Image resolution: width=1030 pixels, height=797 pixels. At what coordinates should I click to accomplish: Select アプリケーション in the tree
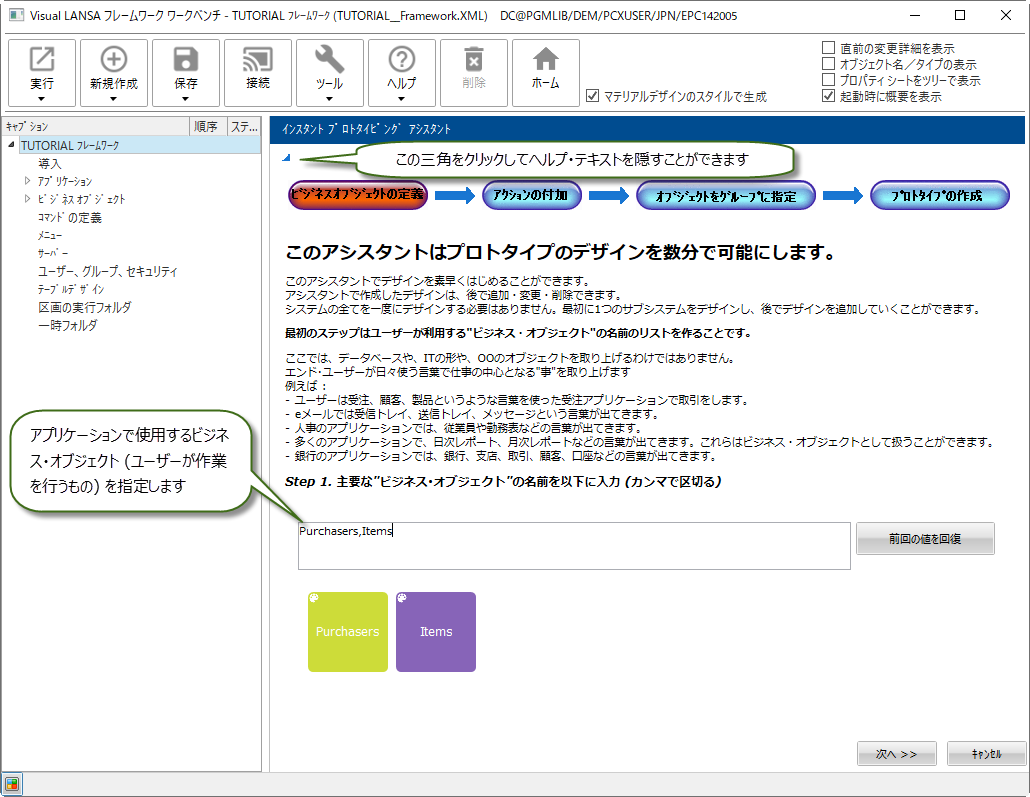(64, 181)
